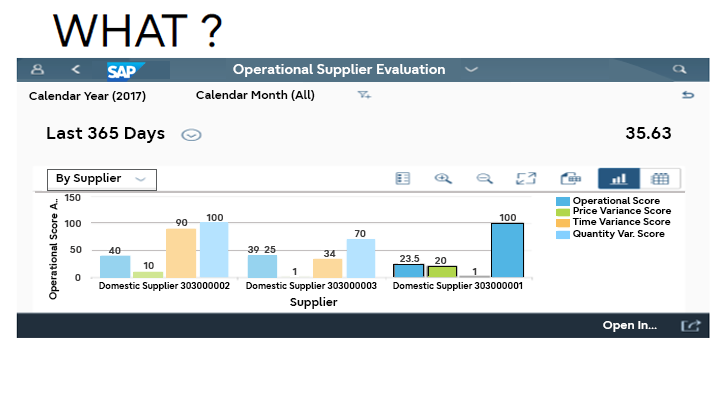The image size is (720, 397).
Task: Expand the Last 365 Days chevron
Action: [191, 135]
